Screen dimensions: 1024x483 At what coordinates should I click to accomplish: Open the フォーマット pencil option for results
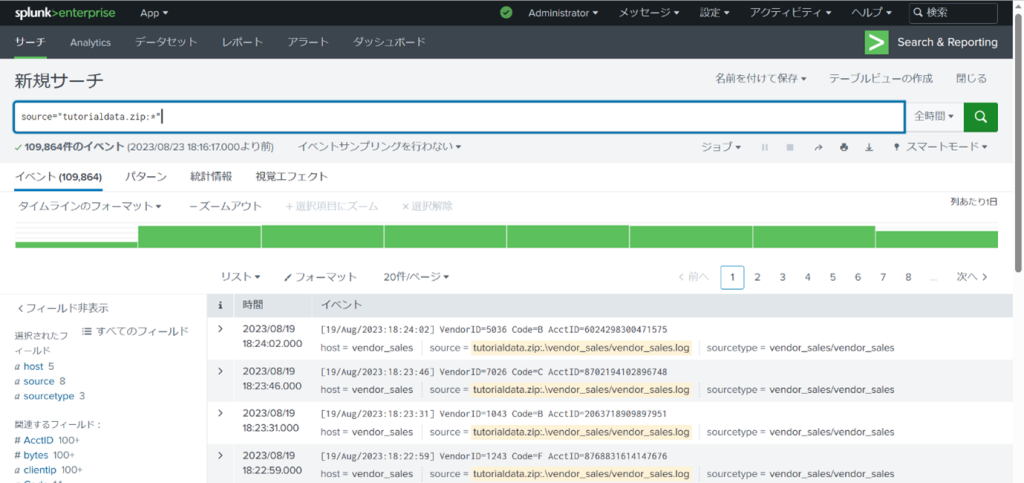coord(320,277)
